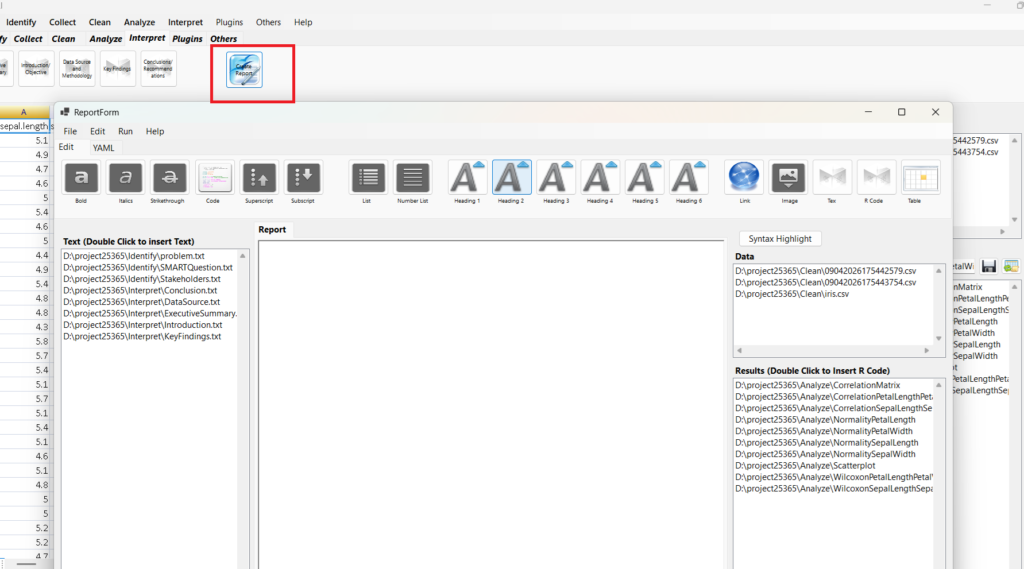Click the Bold formatting icon

(x=81, y=177)
